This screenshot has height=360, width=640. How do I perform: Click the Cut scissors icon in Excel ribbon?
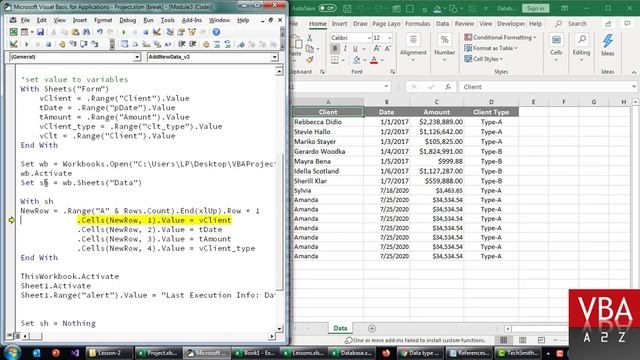[310, 38]
